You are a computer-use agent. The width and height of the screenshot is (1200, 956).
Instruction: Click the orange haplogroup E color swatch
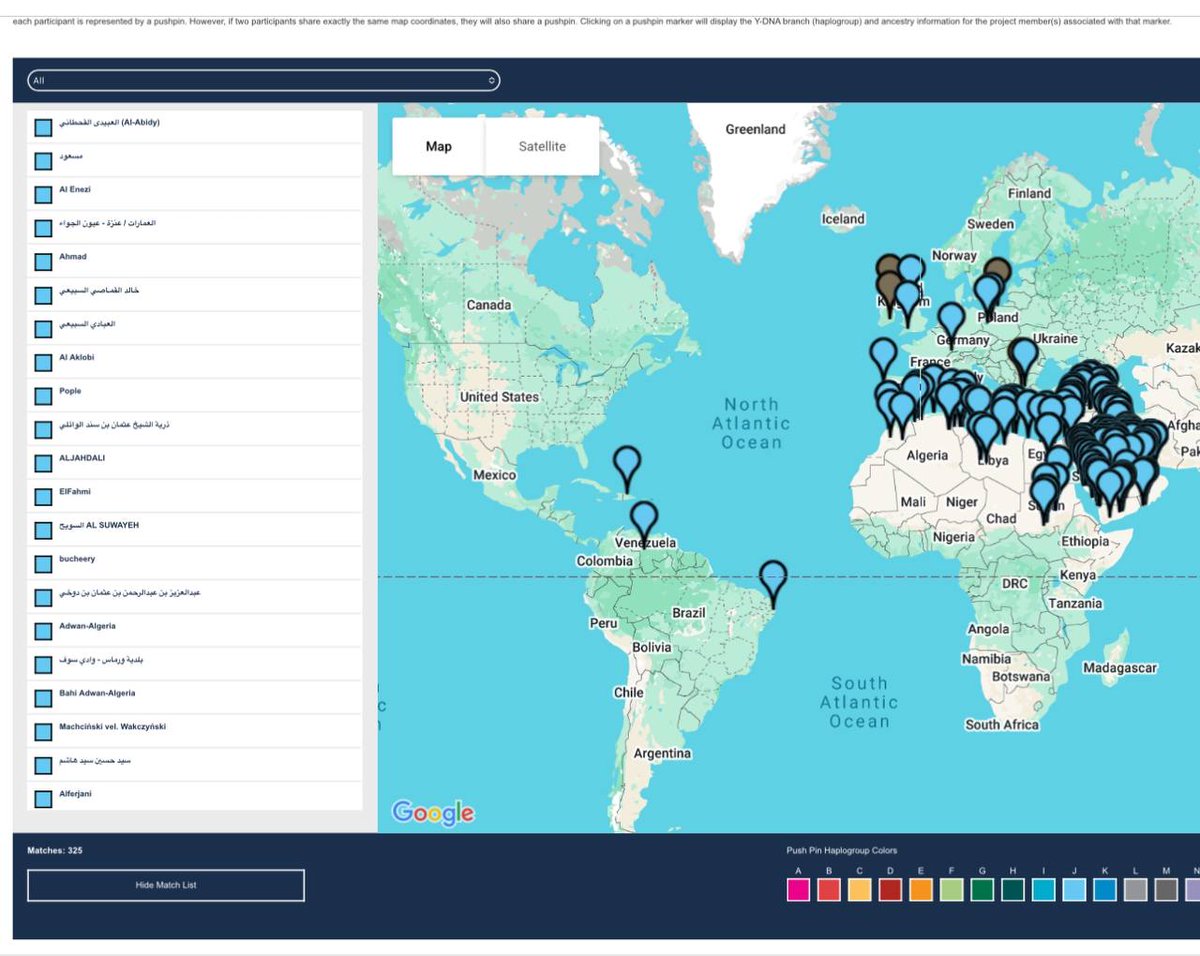point(921,890)
